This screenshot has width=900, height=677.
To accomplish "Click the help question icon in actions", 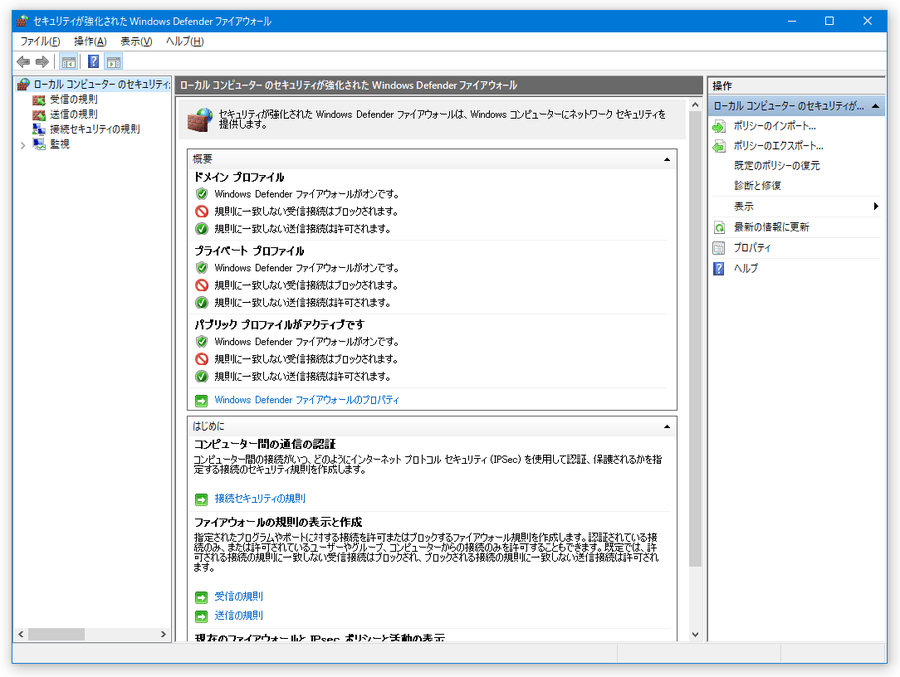I will click(x=719, y=269).
